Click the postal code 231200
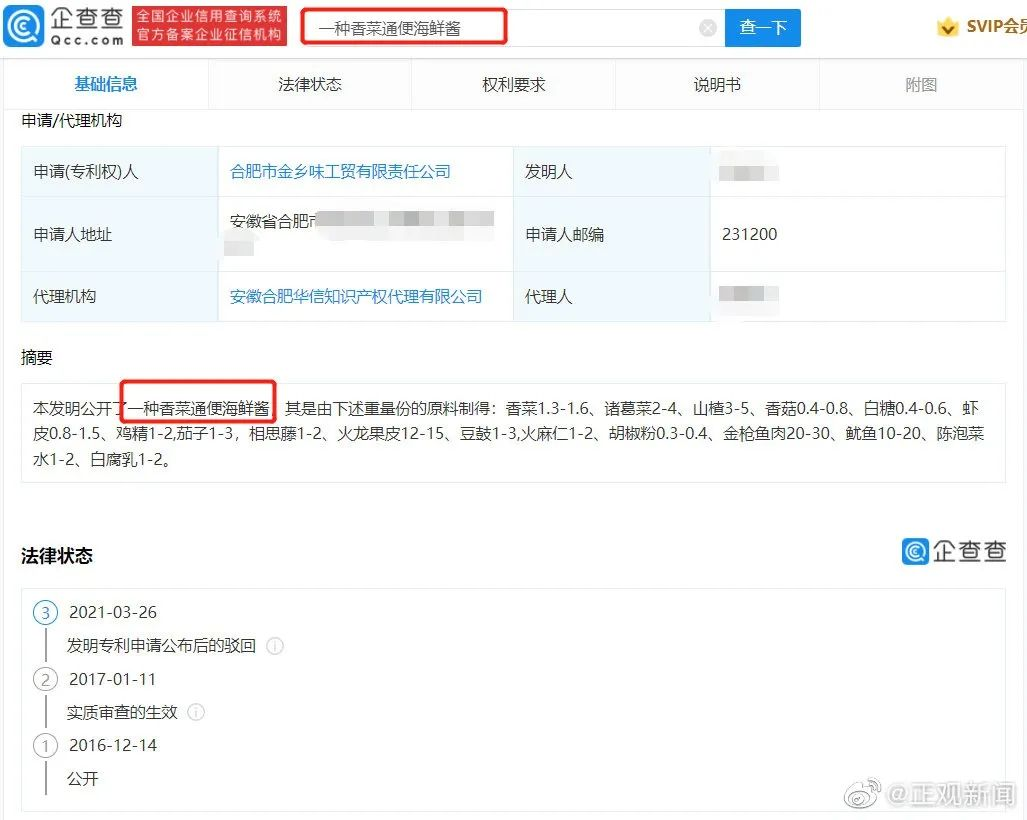Screen dimensions: 1027x820 point(749,234)
